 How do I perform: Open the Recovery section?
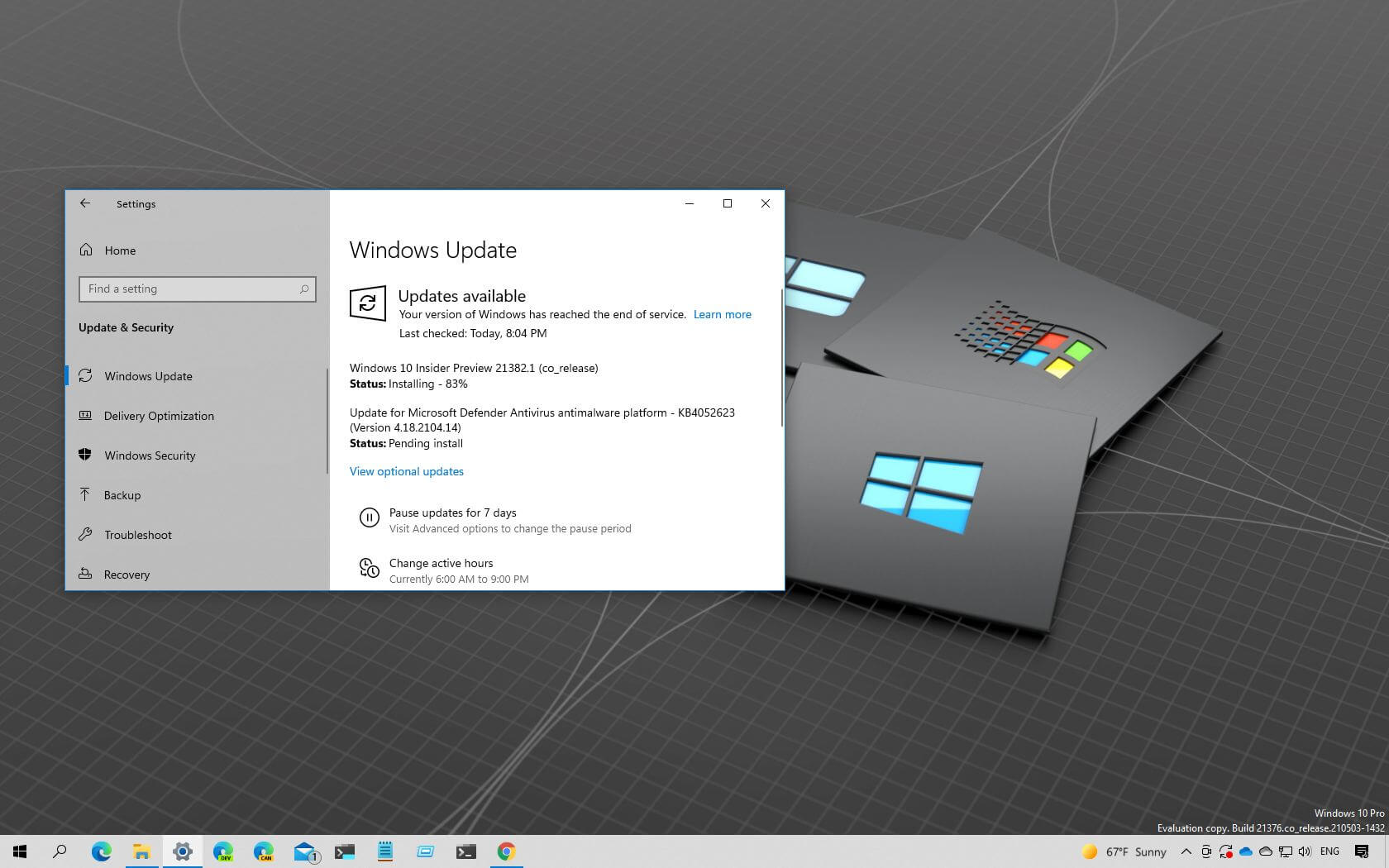coord(126,575)
